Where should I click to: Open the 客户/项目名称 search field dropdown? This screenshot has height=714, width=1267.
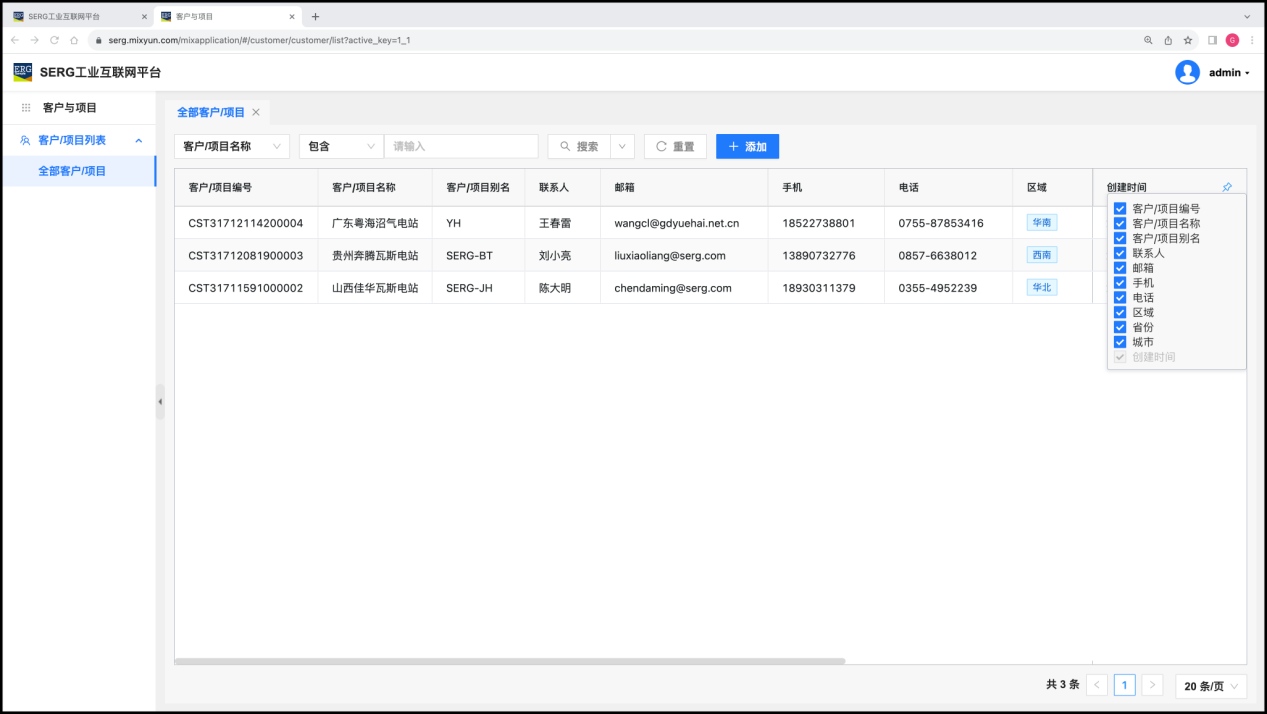click(x=231, y=146)
